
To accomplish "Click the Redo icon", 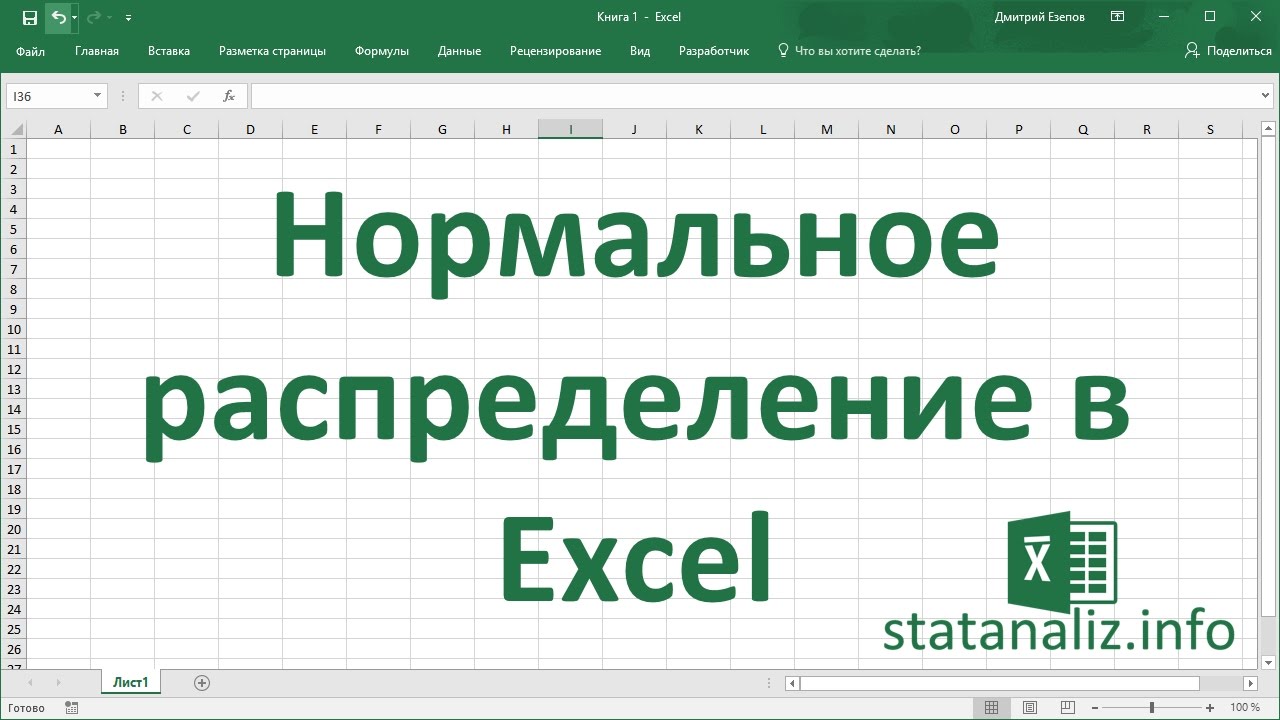I will tap(94, 17).
